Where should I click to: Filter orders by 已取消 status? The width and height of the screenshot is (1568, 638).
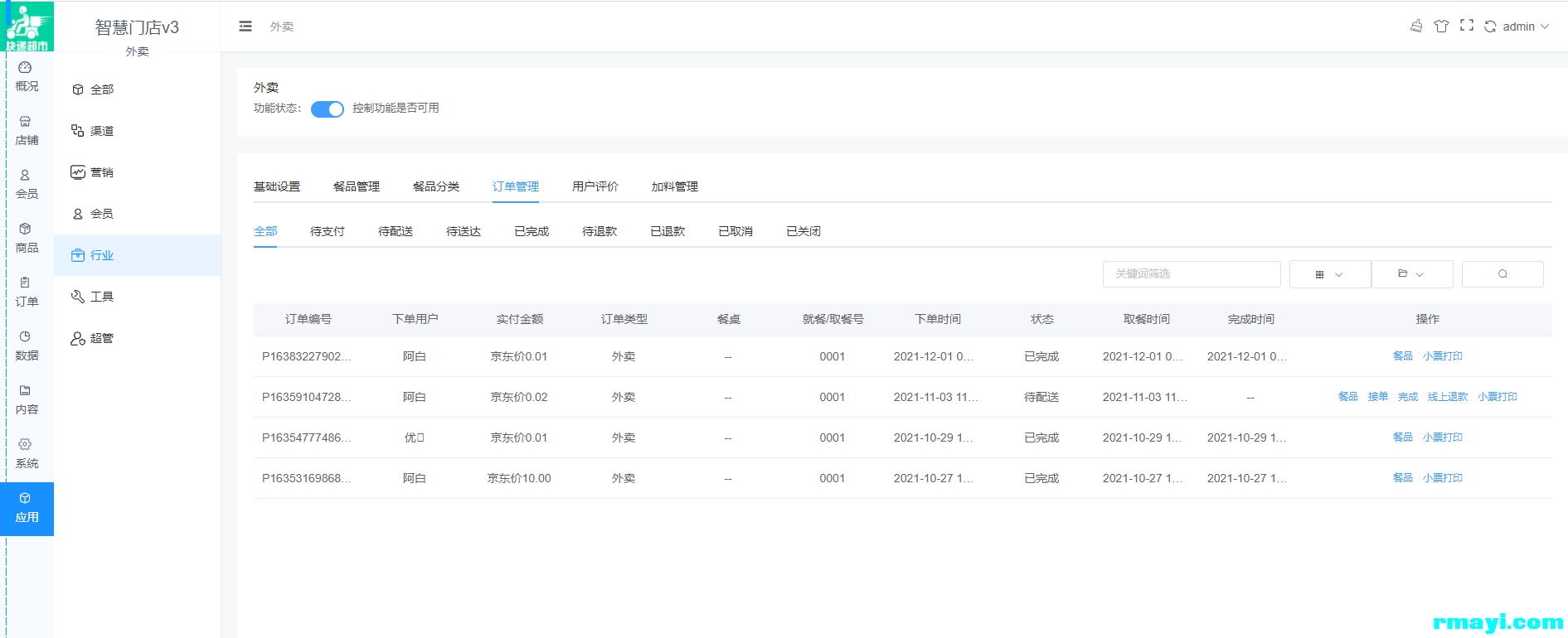(x=735, y=231)
